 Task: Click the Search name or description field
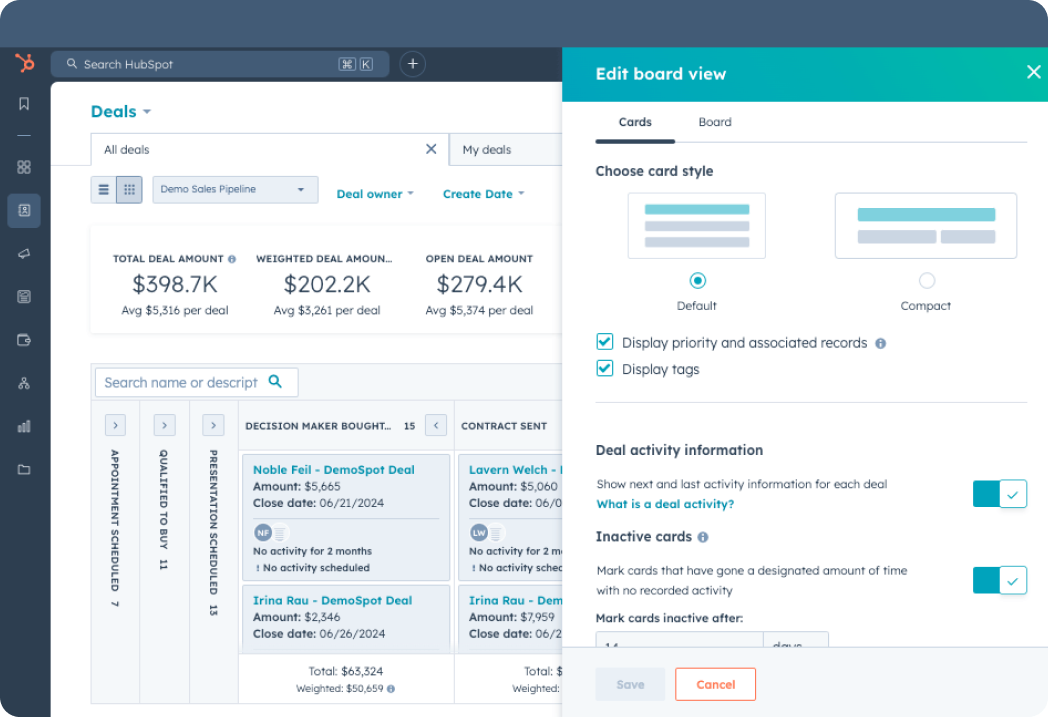(196, 382)
